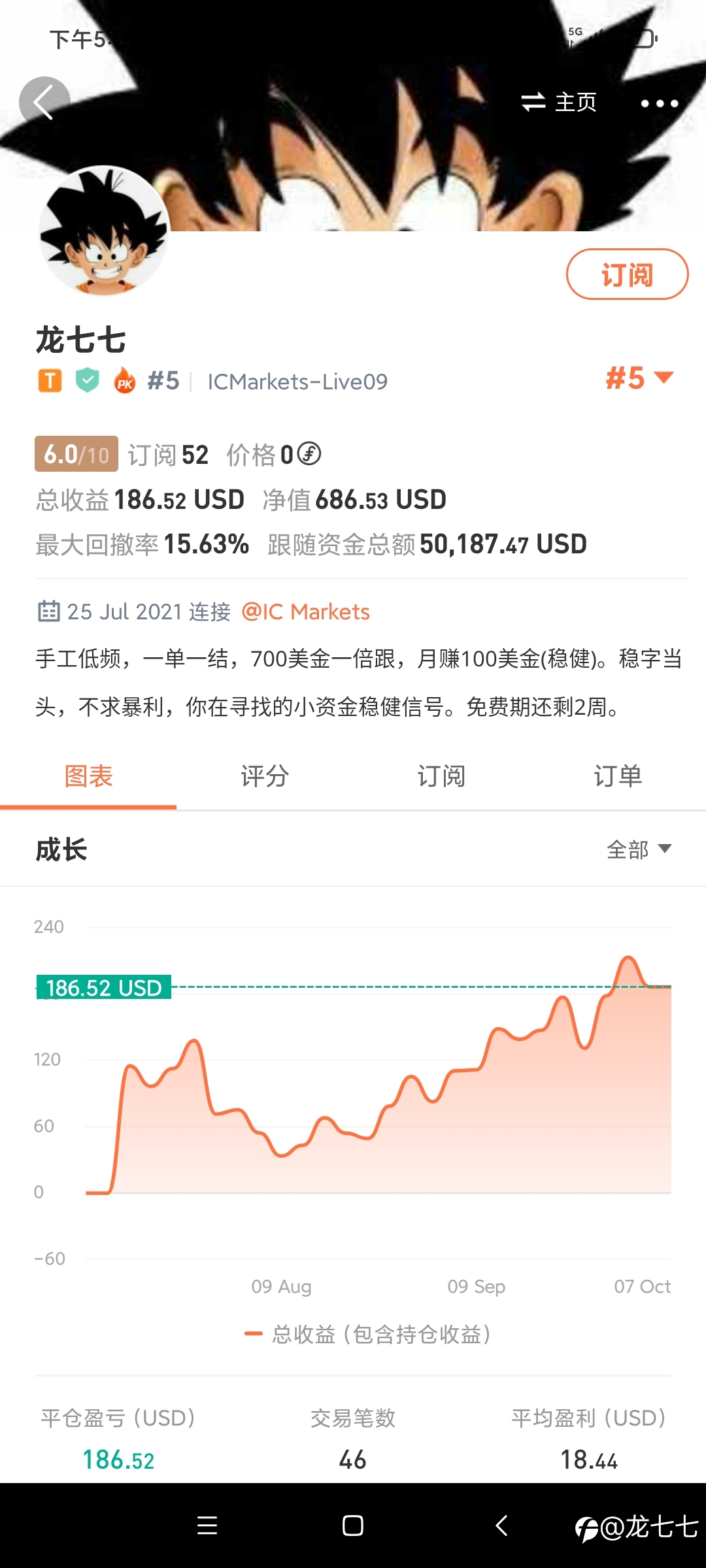Expand the #5 account dropdown

pos(639,378)
